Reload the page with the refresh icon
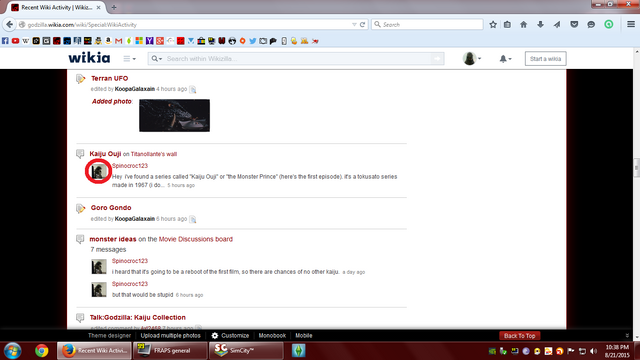 click(362, 24)
